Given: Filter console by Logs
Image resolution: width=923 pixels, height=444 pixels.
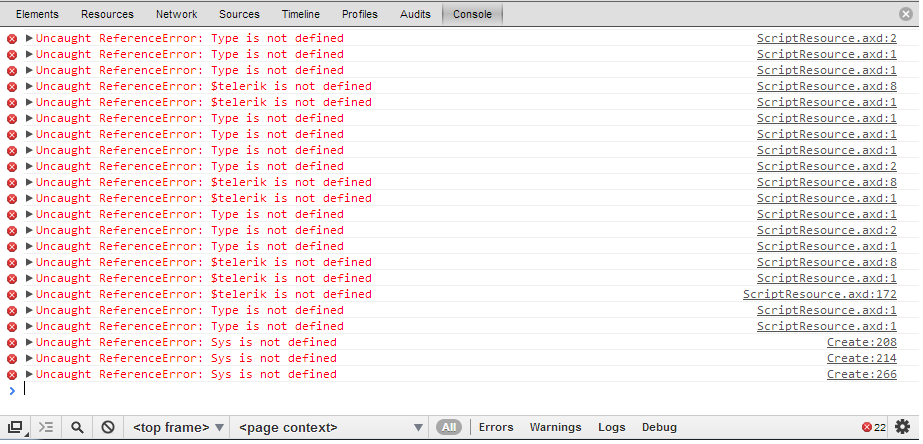Looking at the screenshot, I should (x=612, y=427).
